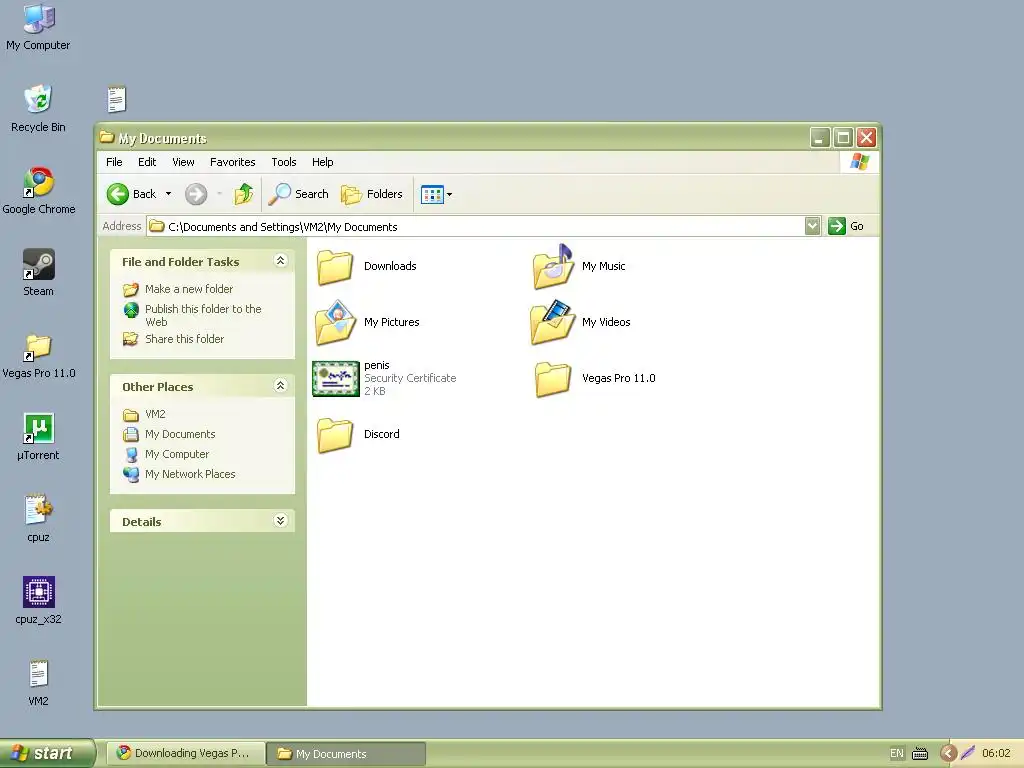Image resolution: width=1024 pixels, height=768 pixels.
Task: Go up one folder level icon
Action: [x=244, y=194]
